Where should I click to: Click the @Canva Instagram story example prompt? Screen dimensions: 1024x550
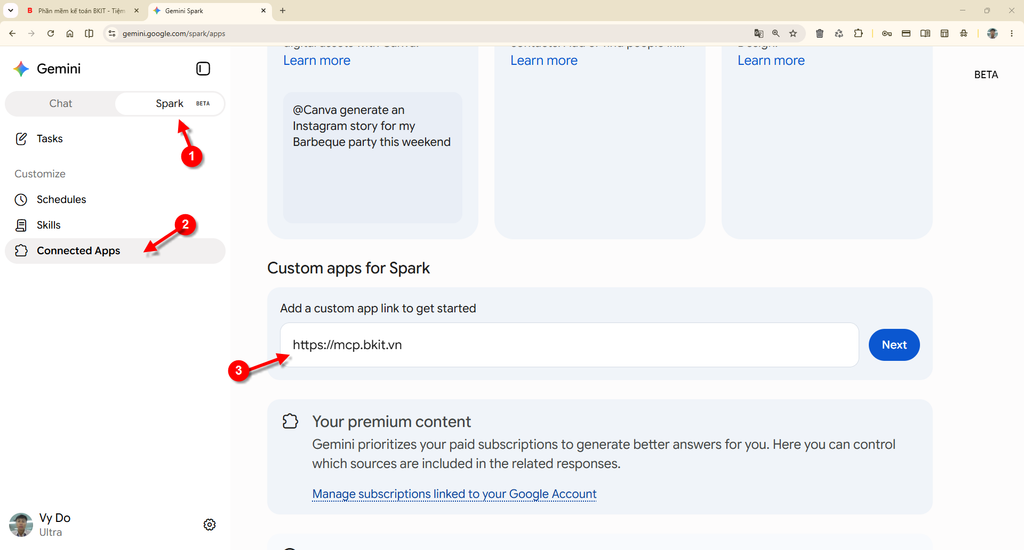click(372, 157)
